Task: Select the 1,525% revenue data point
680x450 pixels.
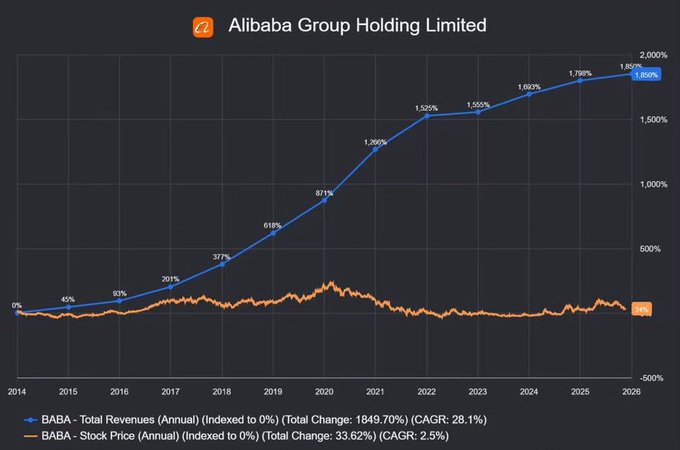Action: (x=427, y=116)
